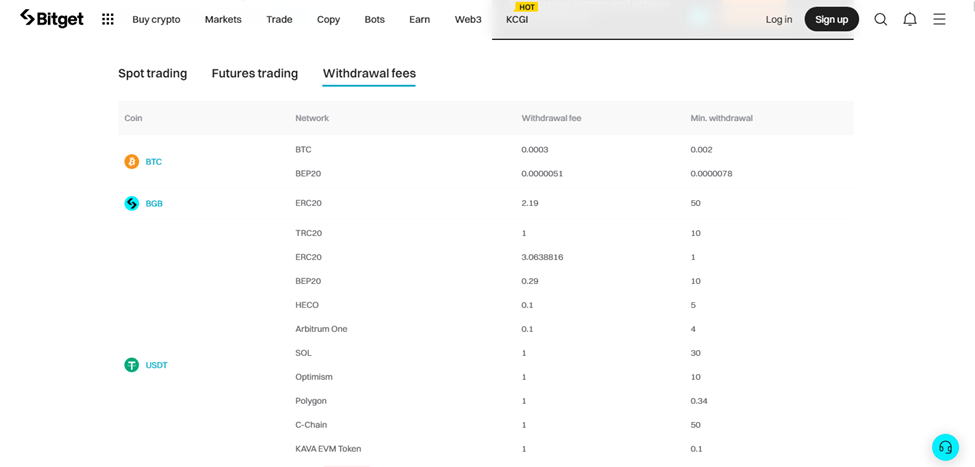Open the Trade menu
Viewport: 975px width, 467px height.
pos(279,19)
